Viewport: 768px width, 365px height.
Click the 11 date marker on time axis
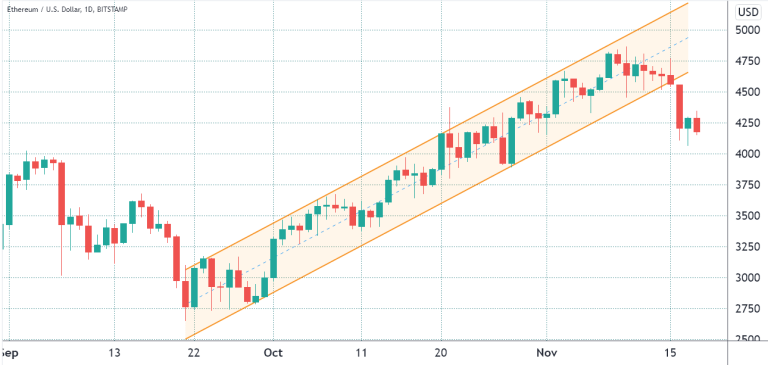pyautogui.click(x=361, y=353)
